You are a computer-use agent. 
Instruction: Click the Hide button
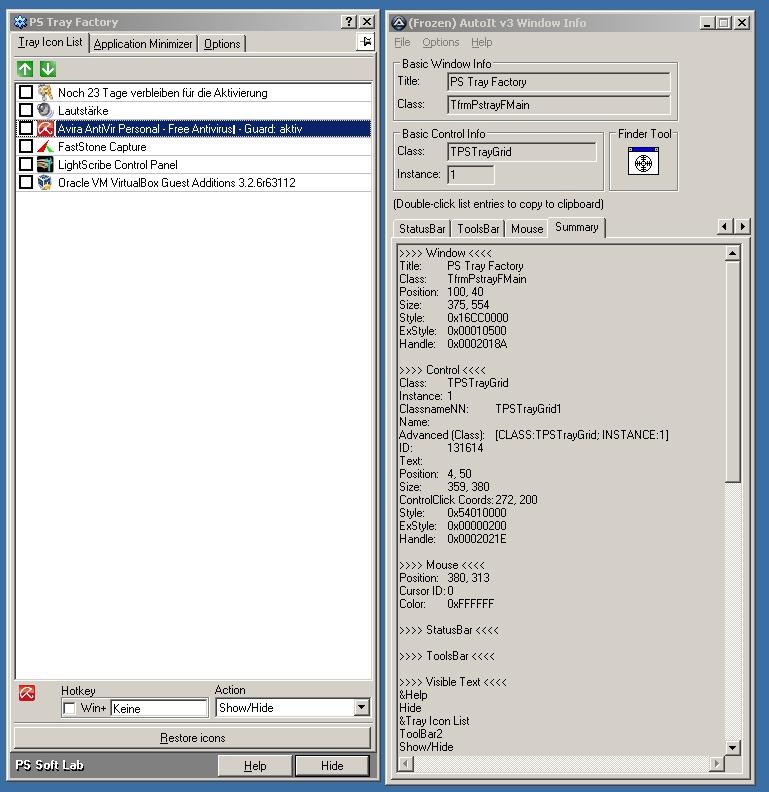[332, 766]
